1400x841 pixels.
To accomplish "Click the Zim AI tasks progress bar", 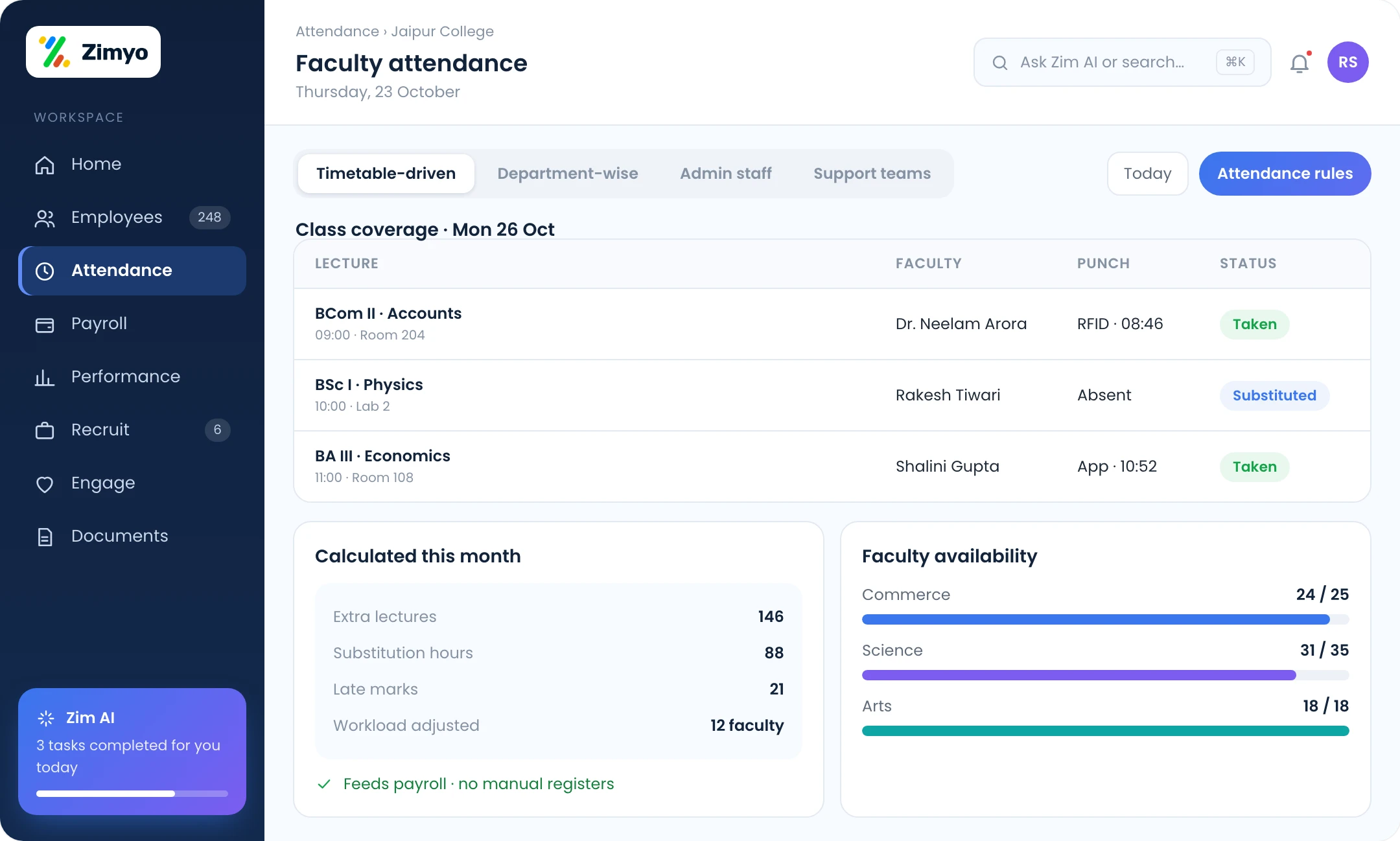I will 132,794.
